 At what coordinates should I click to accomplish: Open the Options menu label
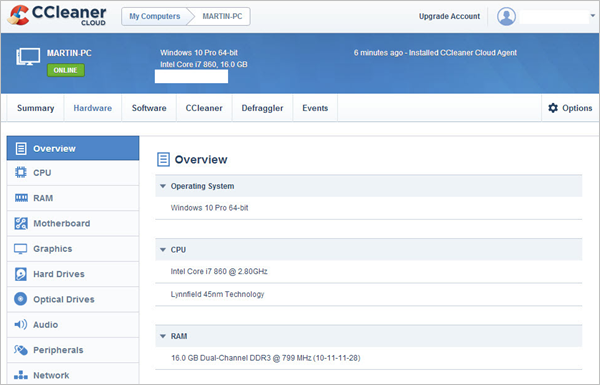[x=577, y=108]
